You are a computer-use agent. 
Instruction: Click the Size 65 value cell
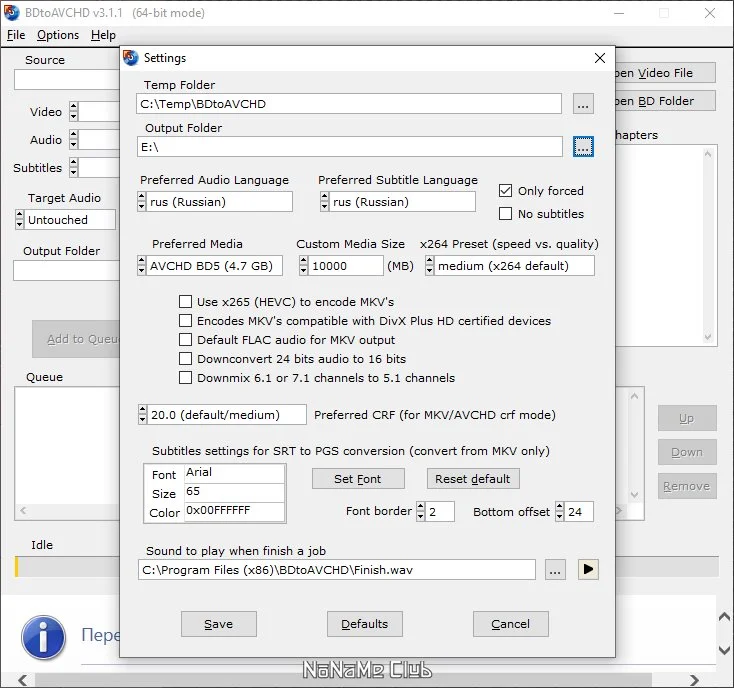click(235, 492)
